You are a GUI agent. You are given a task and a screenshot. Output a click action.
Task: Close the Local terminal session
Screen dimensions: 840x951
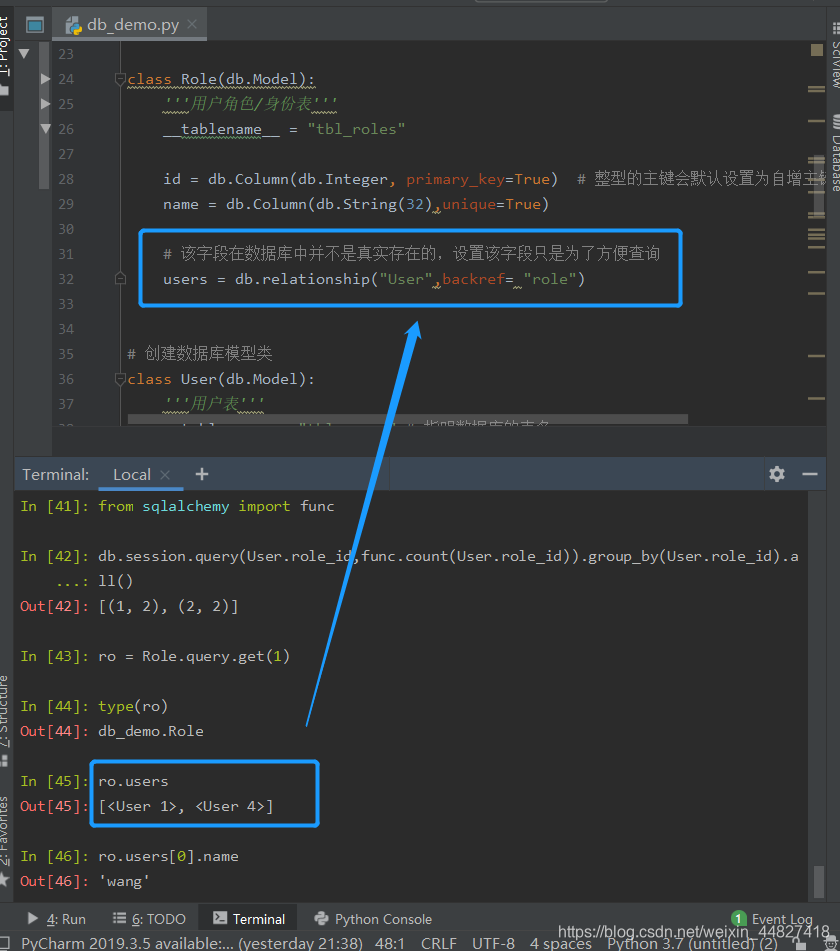tap(165, 475)
